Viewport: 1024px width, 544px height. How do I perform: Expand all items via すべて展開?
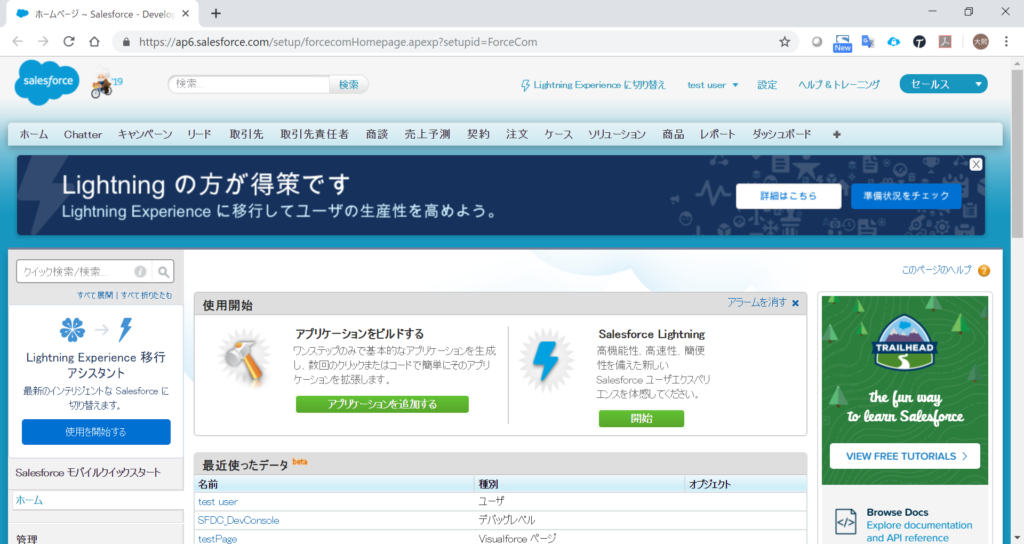tap(95, 295)
